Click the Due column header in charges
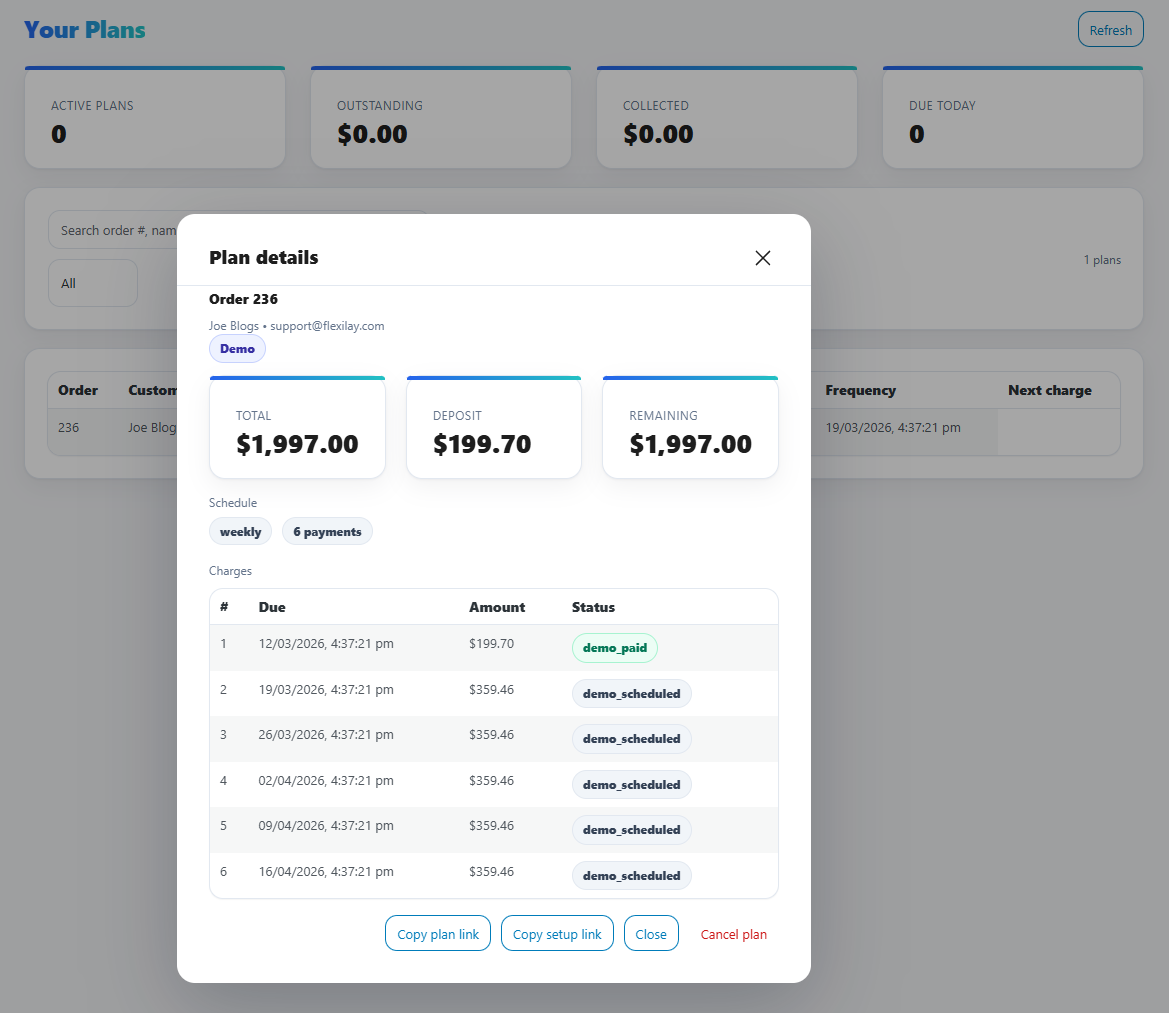The width and height of the screenshot is (1169, 1013). point(272,607)
